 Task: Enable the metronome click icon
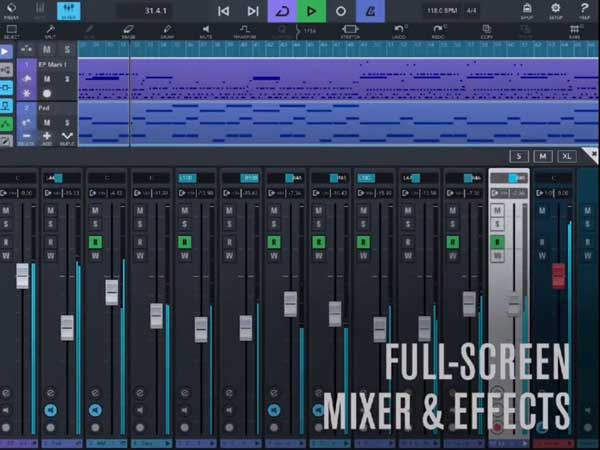tap(370, 11)
